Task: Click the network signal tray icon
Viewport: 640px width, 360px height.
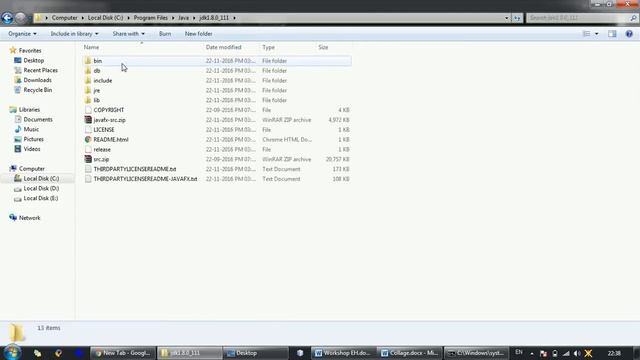Action: (566, 353)
